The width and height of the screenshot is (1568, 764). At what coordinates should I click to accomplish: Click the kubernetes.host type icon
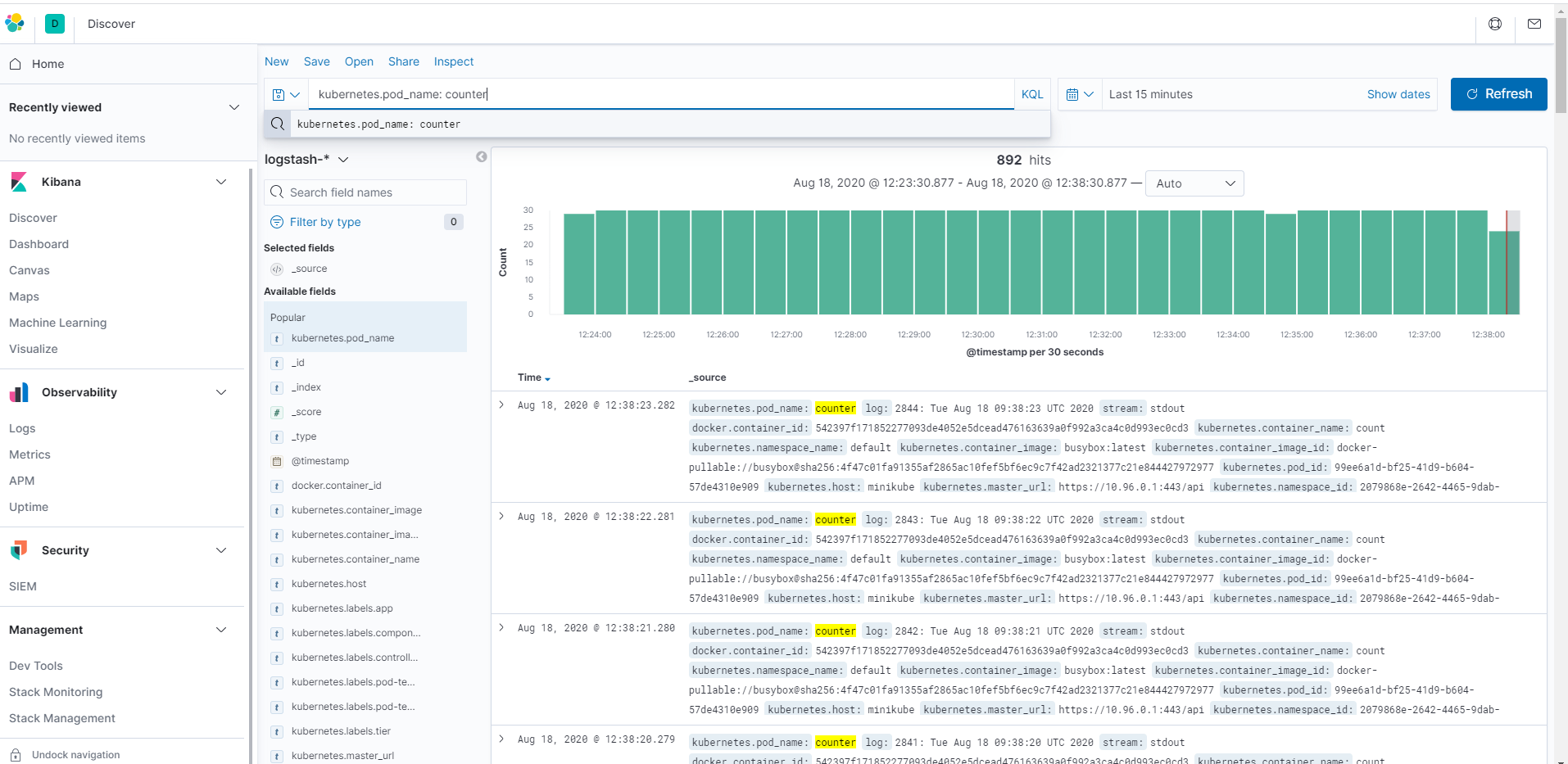[x=277, y=584]
